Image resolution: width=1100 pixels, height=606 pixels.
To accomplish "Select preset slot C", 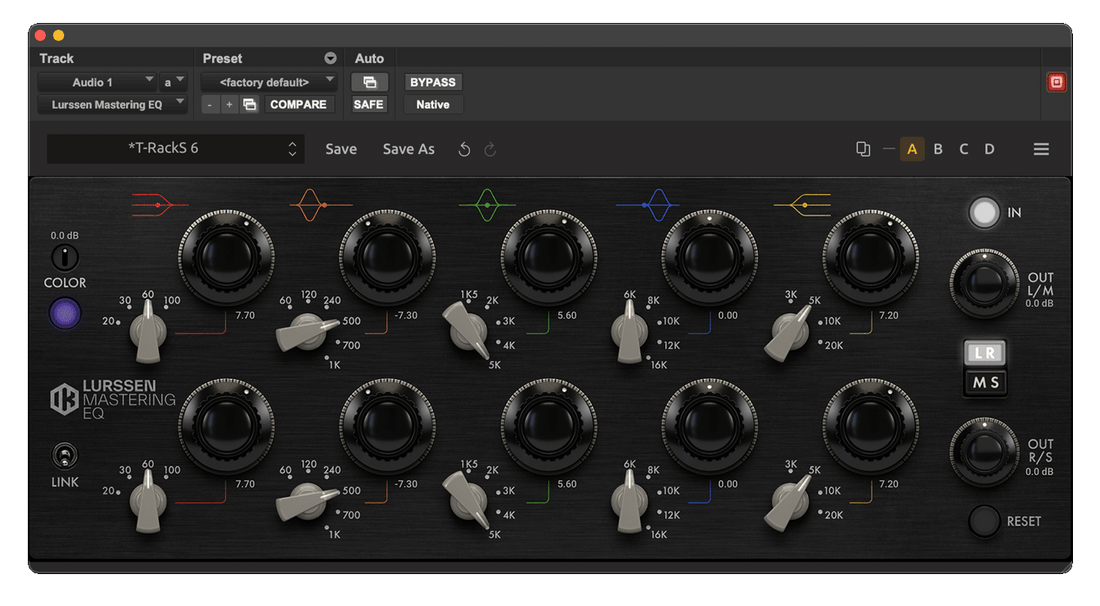I will 964,149.
